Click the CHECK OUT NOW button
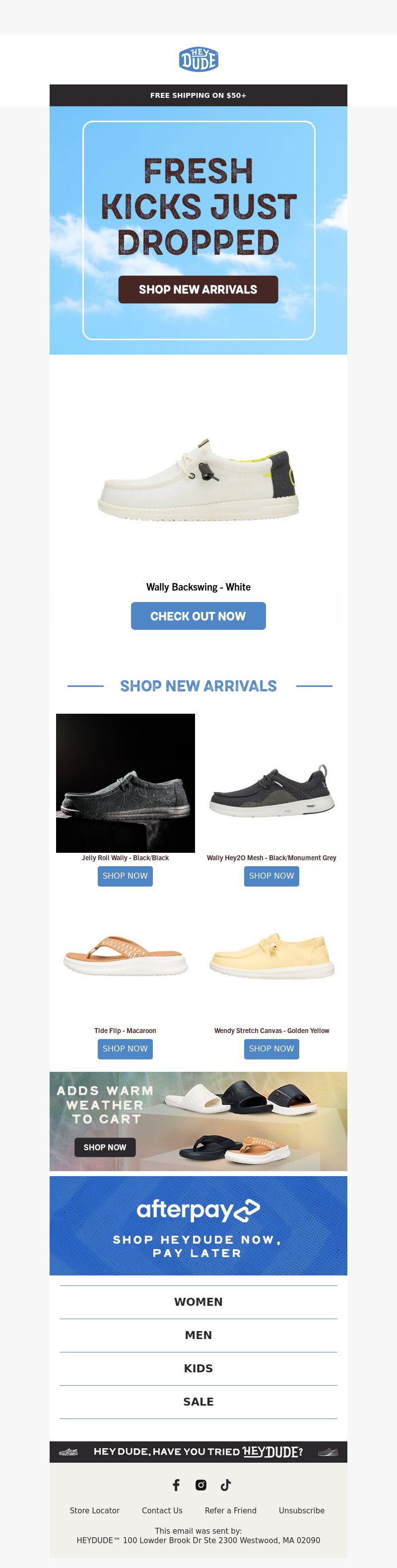The width and height of the screenshot is (397, 1568). tap(198, 616)
